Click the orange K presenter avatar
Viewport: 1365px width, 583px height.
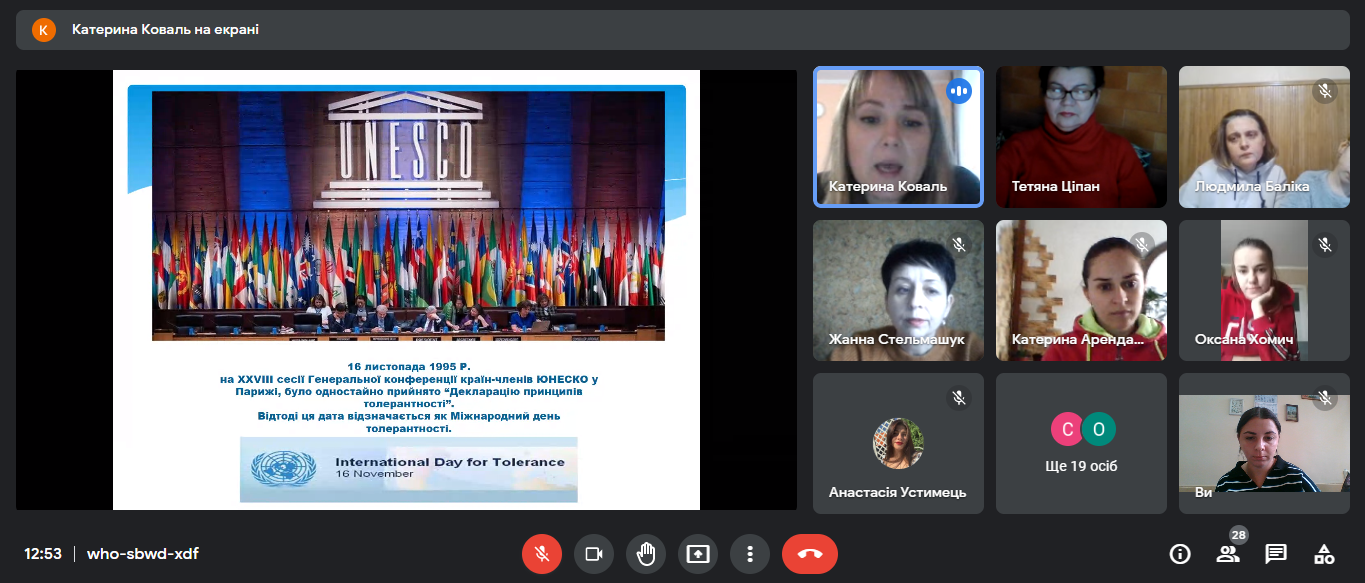[44, 30]
